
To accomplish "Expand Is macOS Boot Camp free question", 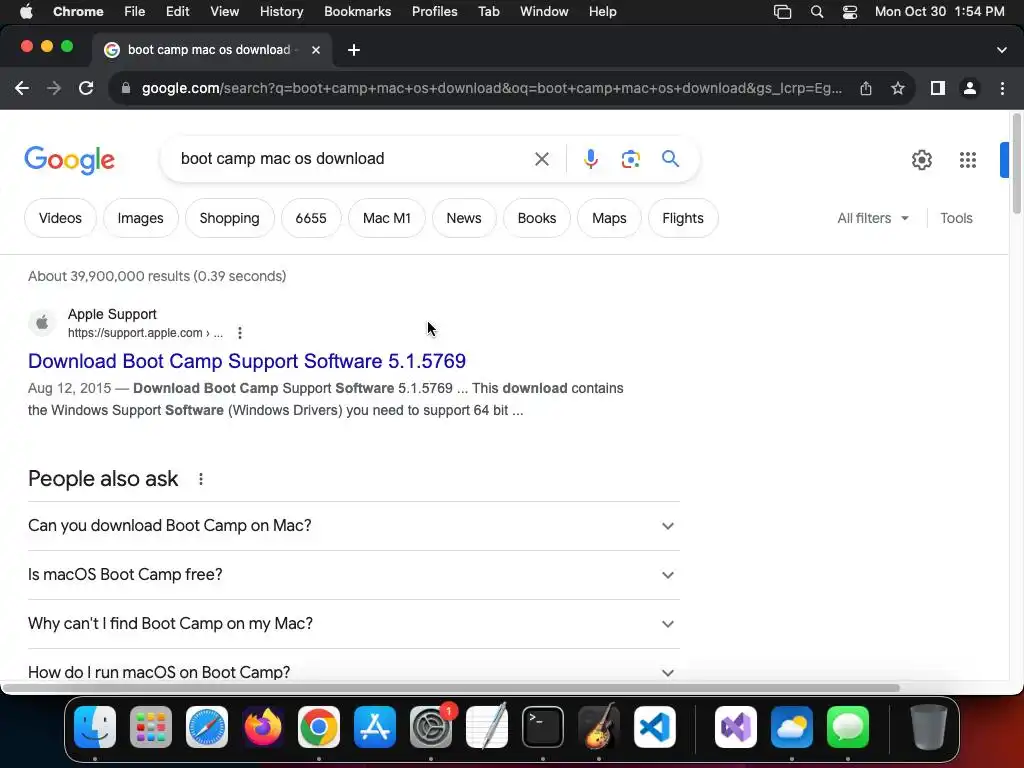I will click(x=353, y=575).
